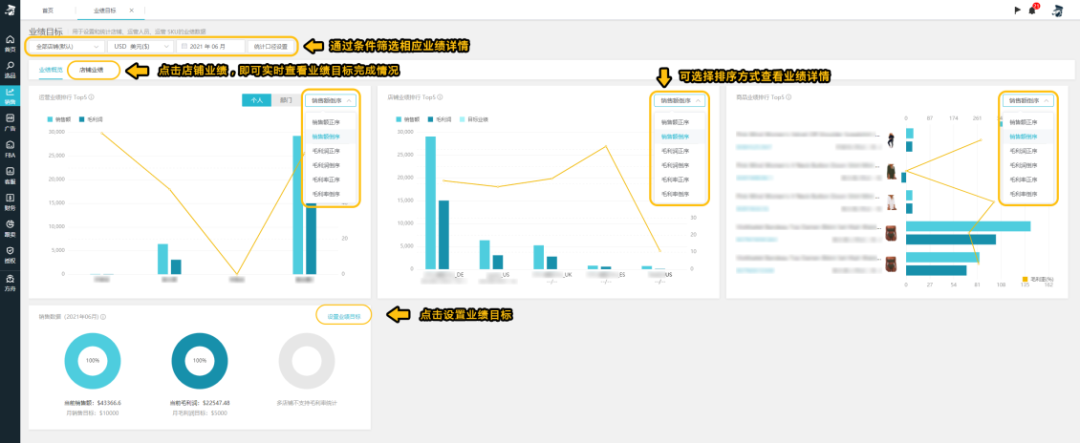Open the 万舟 icon in sidebar
The height and width of the screenshot is (443, 1080).
[x=10, y=278]
